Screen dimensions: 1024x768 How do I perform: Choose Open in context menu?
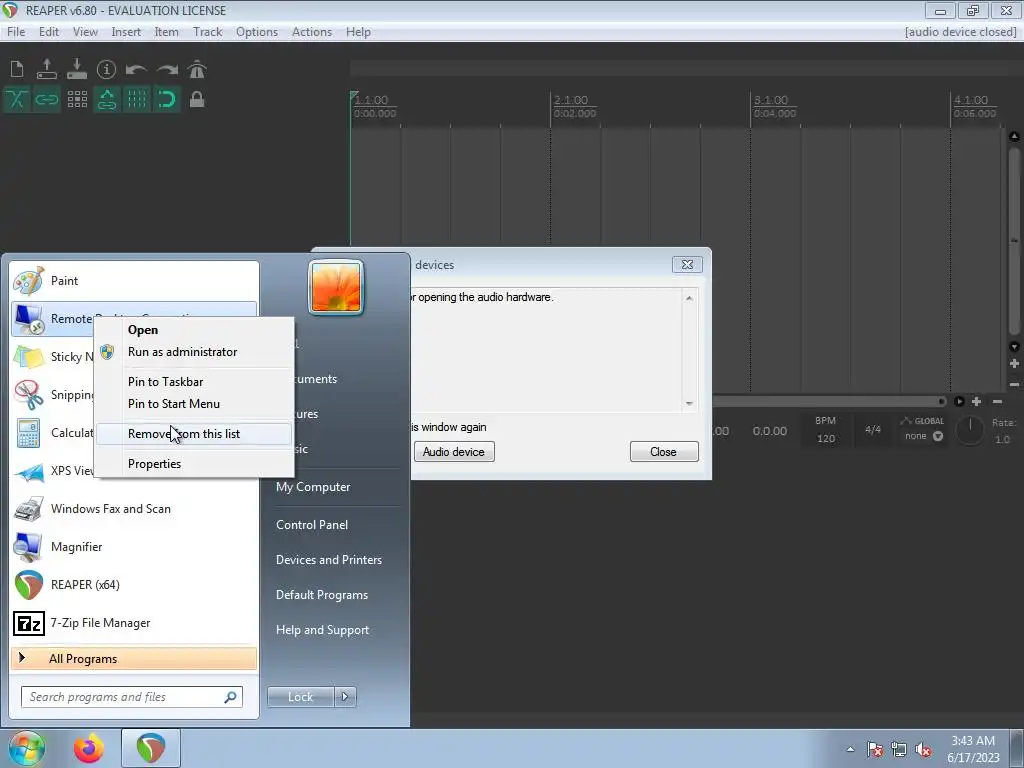pos(194,330)
